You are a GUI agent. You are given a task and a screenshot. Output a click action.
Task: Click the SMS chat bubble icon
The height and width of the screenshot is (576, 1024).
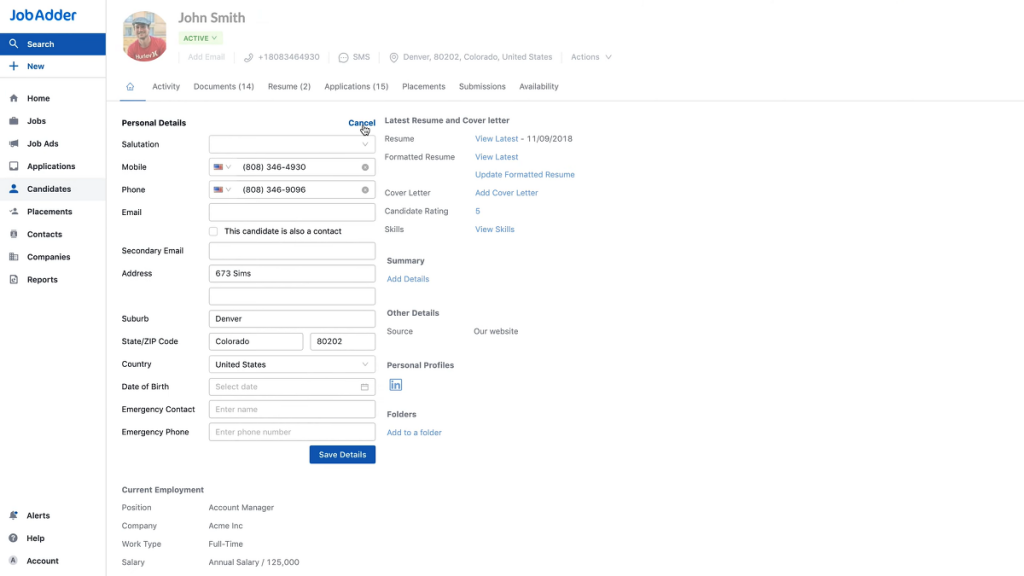344,58
